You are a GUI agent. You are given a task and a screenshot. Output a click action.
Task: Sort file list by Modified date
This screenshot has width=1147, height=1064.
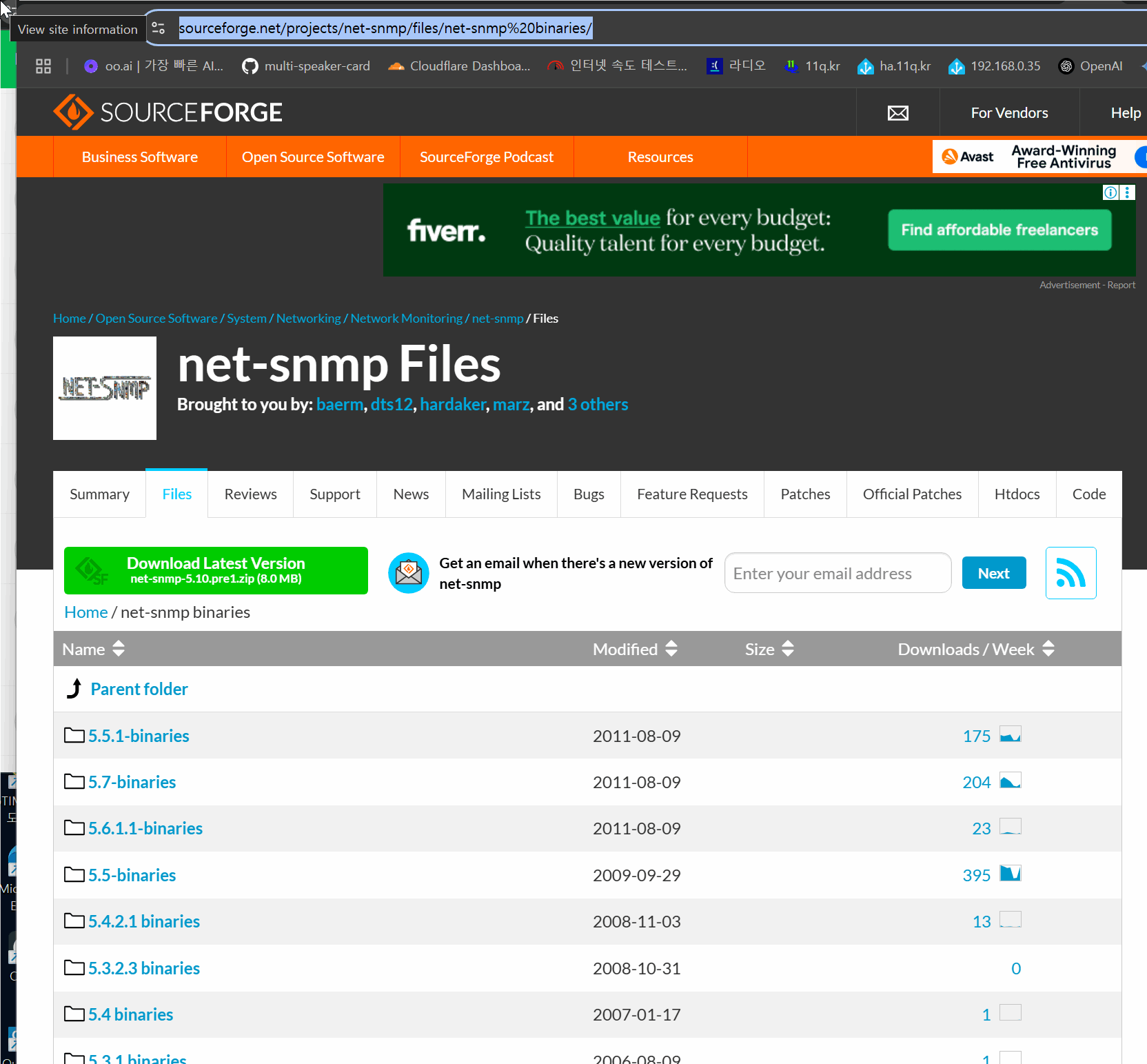point(635,649)
